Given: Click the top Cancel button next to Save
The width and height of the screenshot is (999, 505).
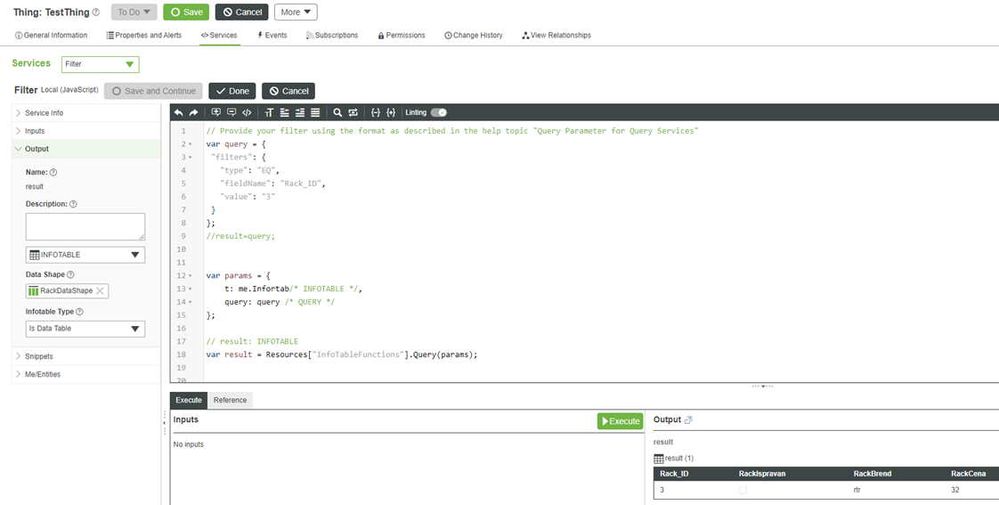Looking at the screenshot, I should (x=241, y=12).
